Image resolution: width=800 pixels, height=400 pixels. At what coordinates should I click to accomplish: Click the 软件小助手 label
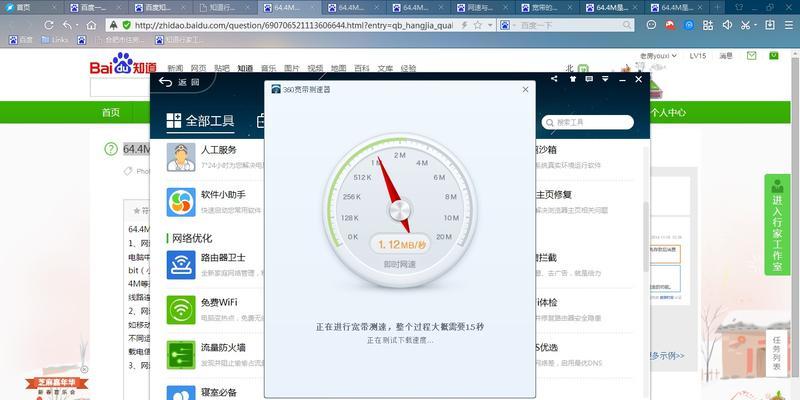(223, 195)
